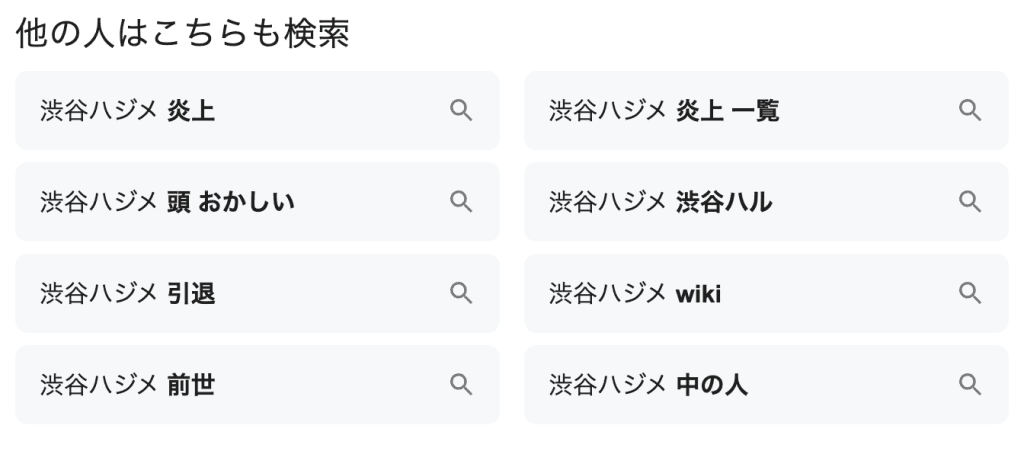Click magnifier icon next to 渋谷ハル suggestion
1024x451 pixels.
(x=969, y=202)
